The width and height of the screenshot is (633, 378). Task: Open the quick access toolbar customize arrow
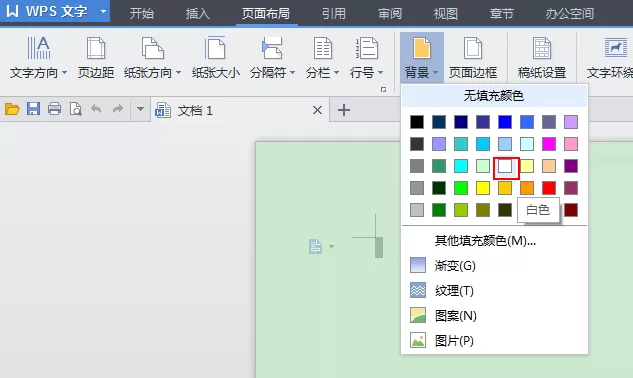click(140, 109)
